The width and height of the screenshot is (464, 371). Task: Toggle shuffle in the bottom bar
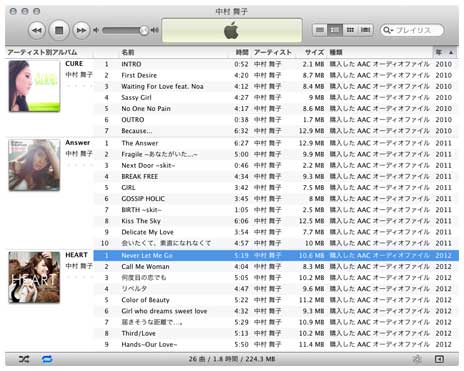[x=24, y=359]
